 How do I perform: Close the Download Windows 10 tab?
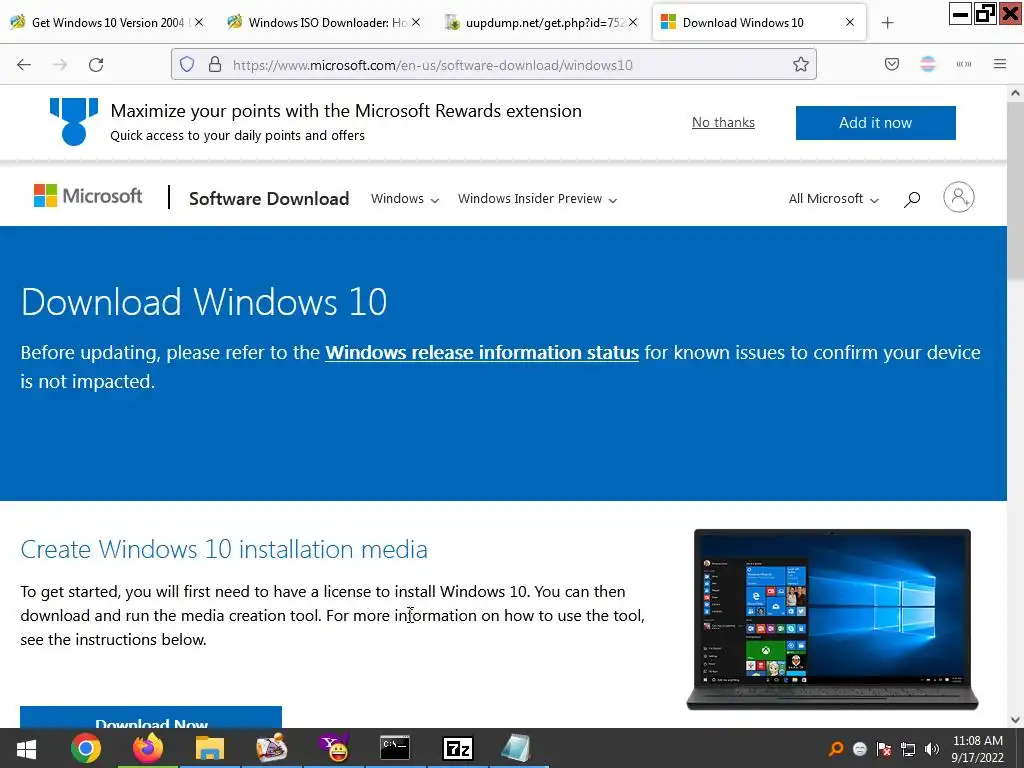coord(850,22)
